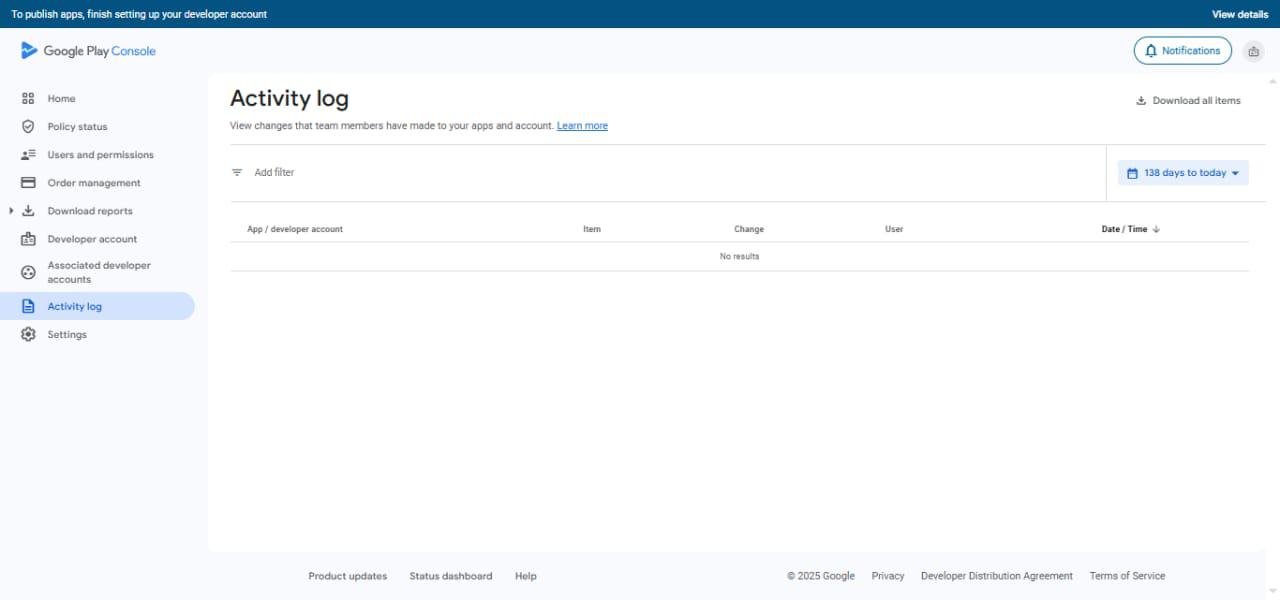Click Add filter field
1280x600 pixels.
point(274,173)
